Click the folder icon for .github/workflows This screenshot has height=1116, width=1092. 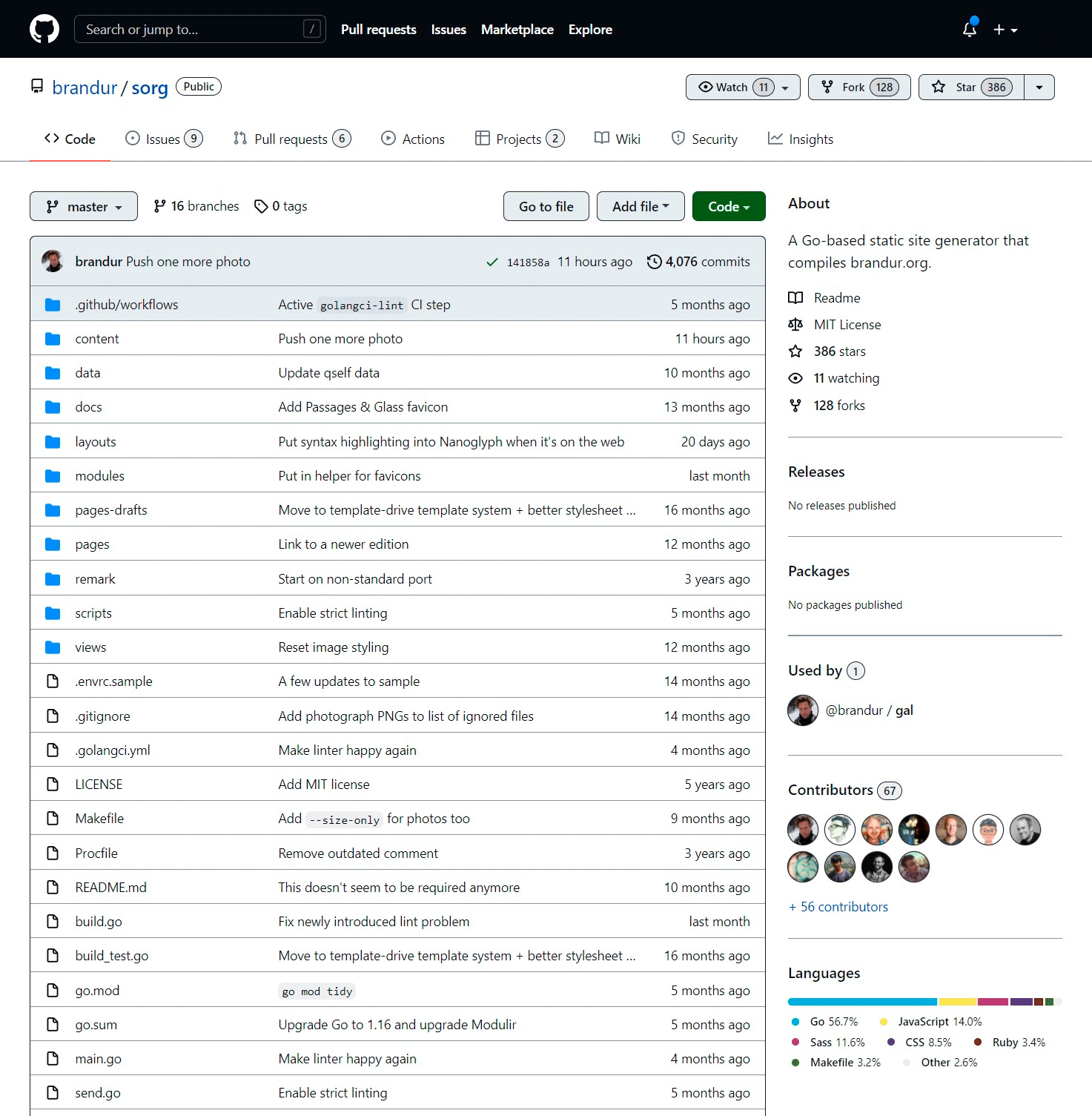pos(53,305)
